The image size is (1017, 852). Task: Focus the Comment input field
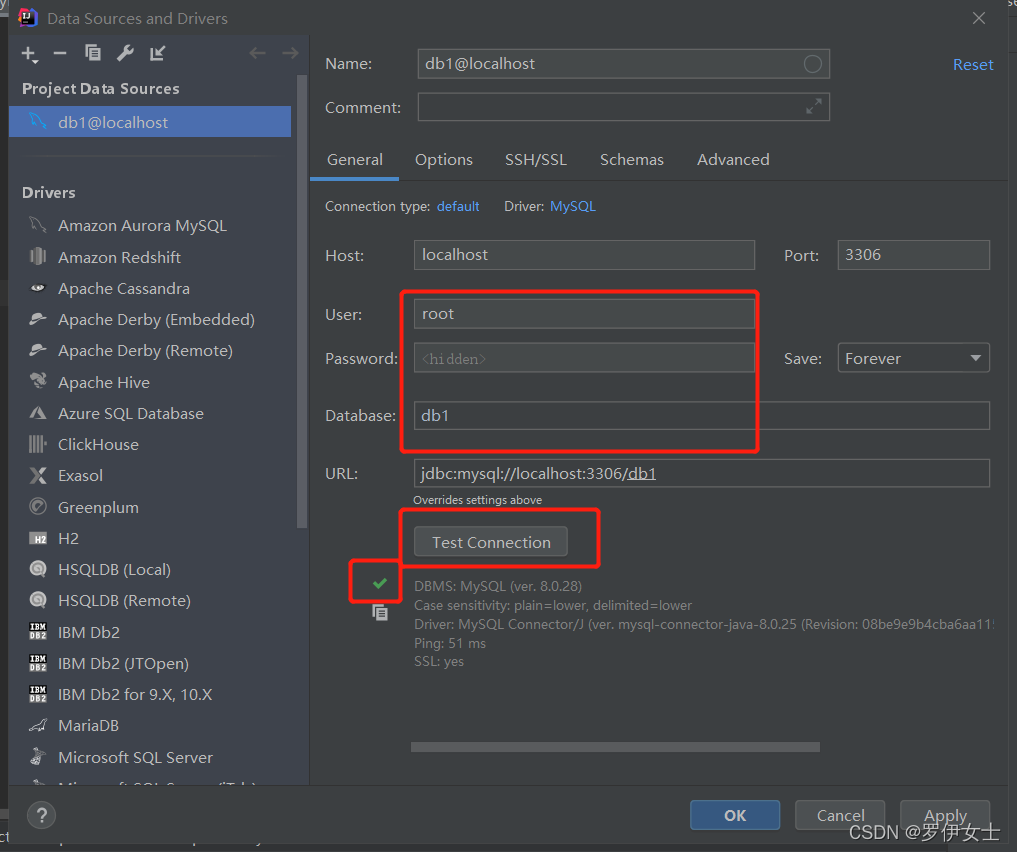623,106
